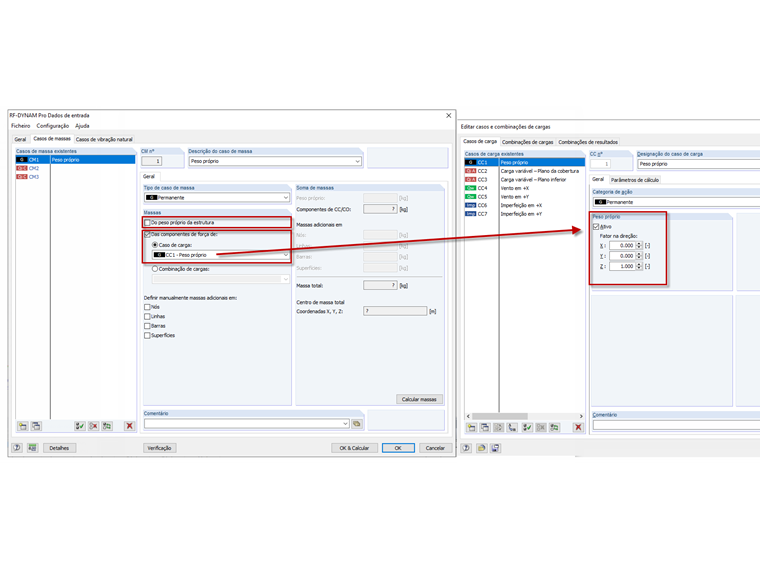
Task: Click units and decimals icon beside Detalhes
Action: 32,448
